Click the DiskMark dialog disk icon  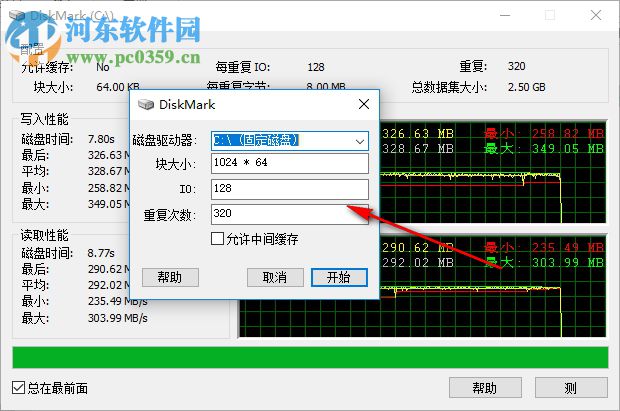(146, 104)
